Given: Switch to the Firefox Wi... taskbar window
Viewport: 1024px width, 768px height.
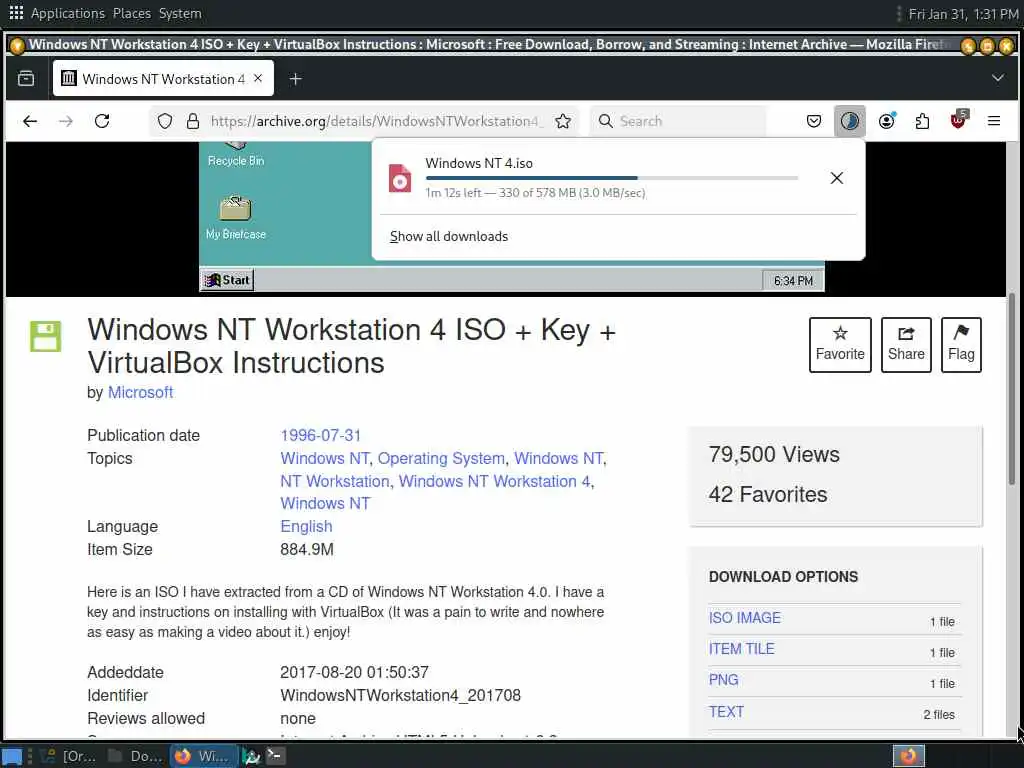Looking at the screenshot, I should 203,756.
